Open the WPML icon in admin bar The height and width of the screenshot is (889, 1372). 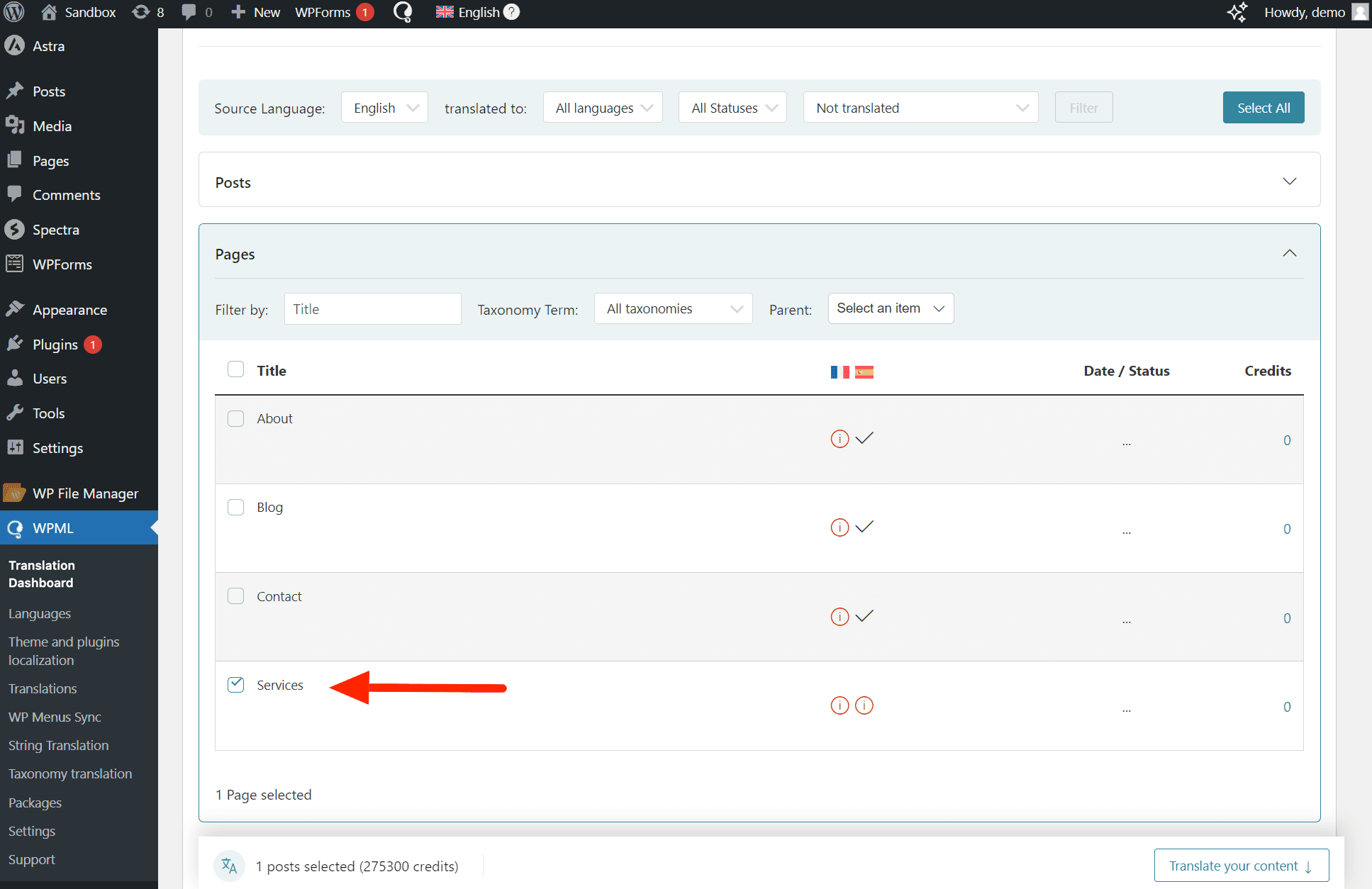tap(403, 12)
